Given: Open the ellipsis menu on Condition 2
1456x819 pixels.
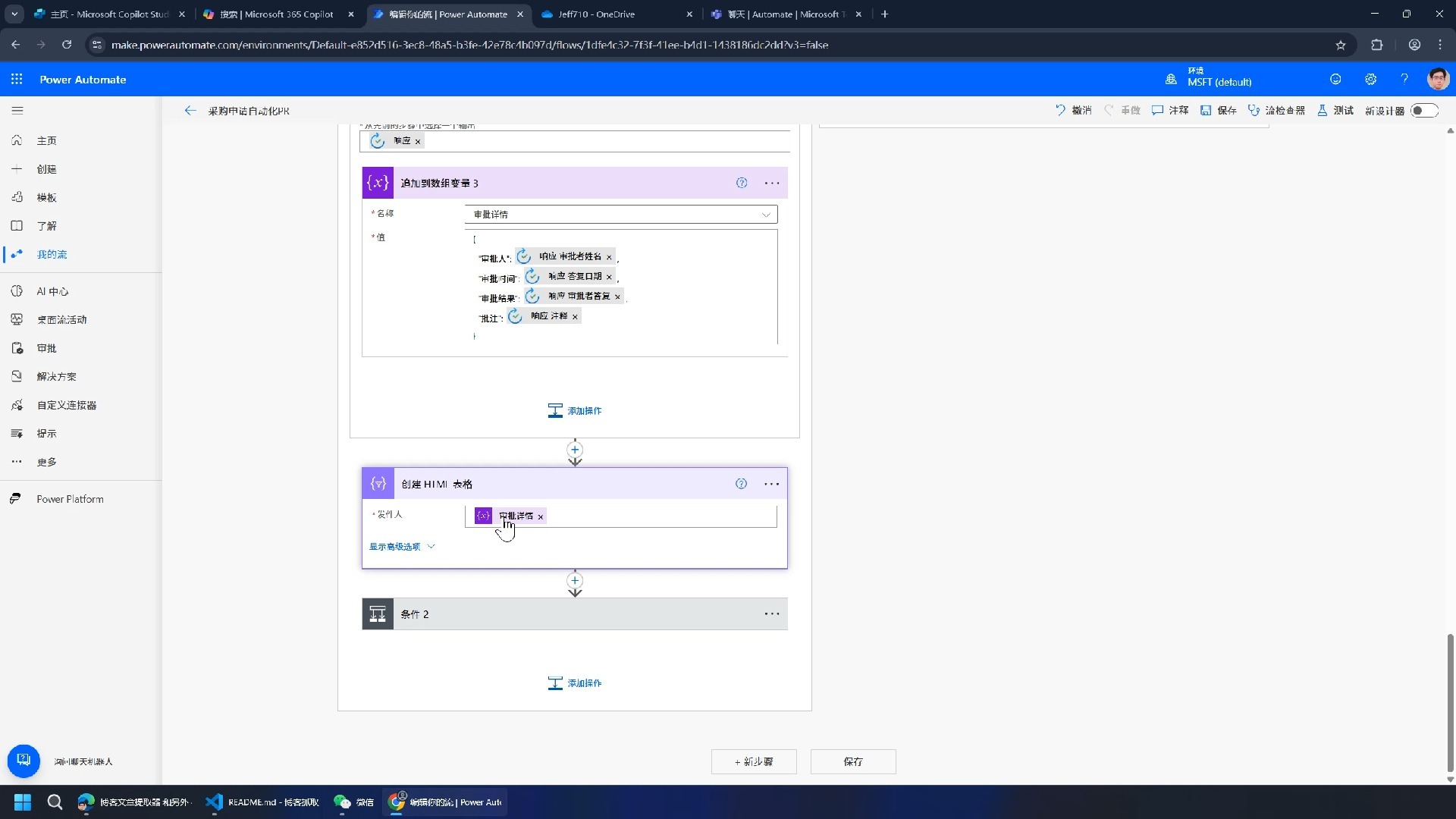Looking at the screenshot, I should 771,614.
